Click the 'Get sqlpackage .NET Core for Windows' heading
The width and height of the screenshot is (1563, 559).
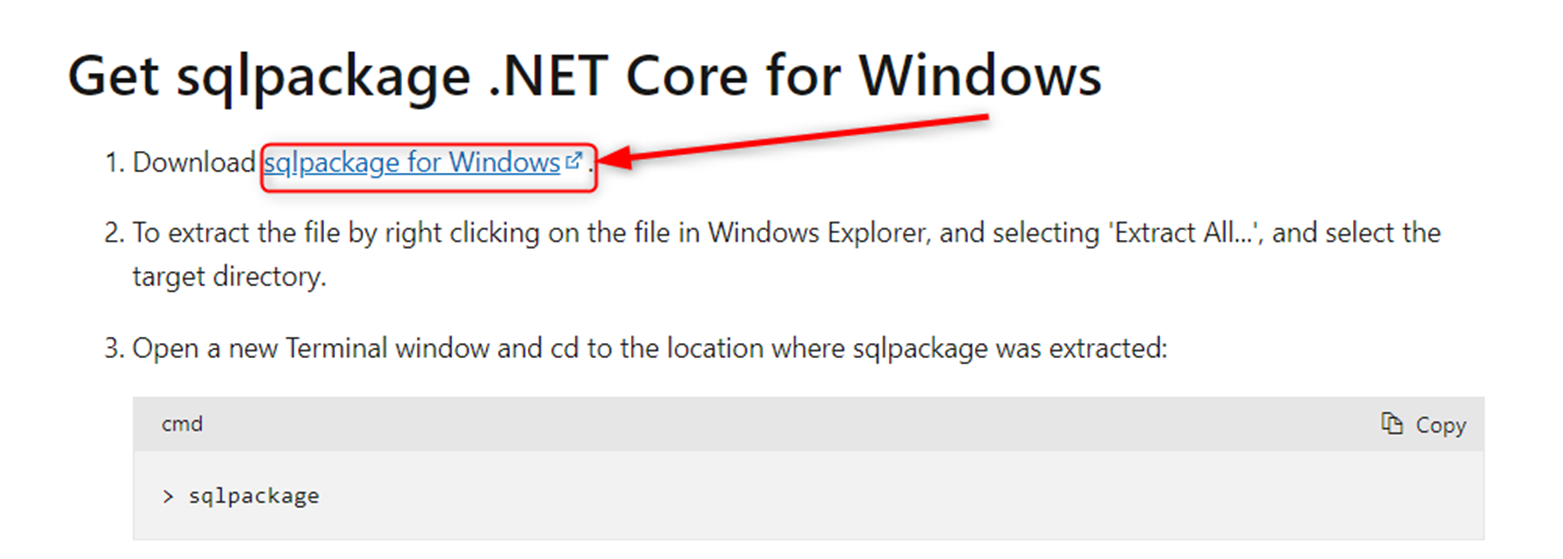[584, 76]
